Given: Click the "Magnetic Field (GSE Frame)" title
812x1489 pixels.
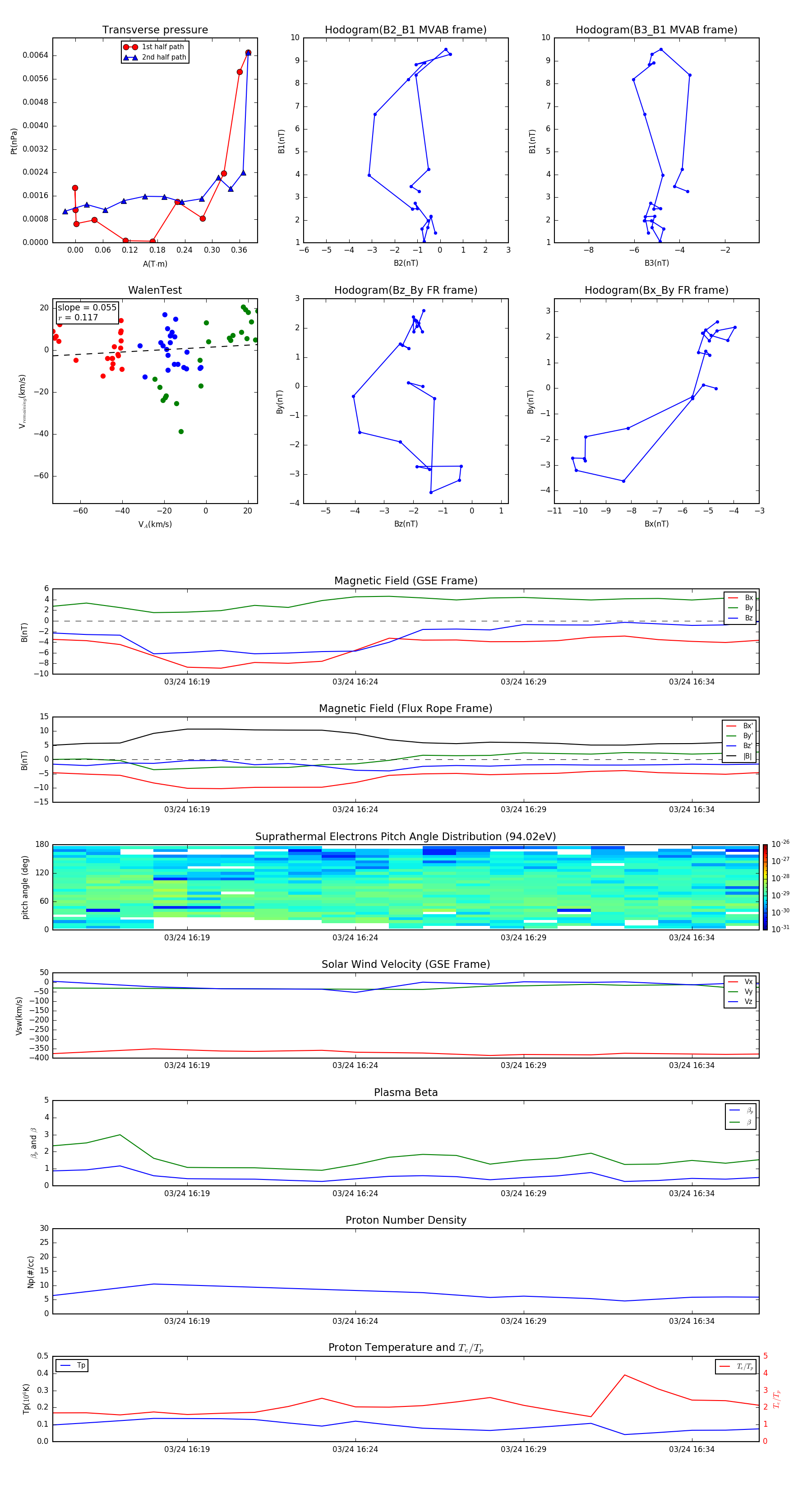Looking at the screenshot, I should click(x=406, y=581).
